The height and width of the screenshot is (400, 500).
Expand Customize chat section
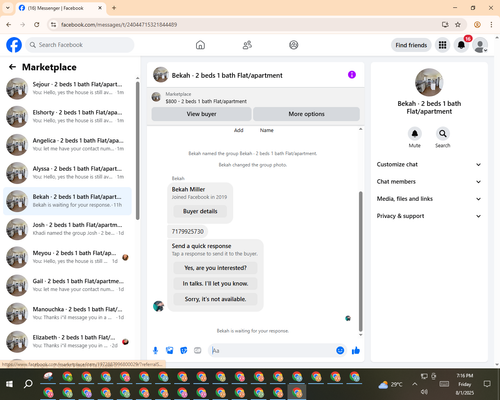[x=429, y=164]
